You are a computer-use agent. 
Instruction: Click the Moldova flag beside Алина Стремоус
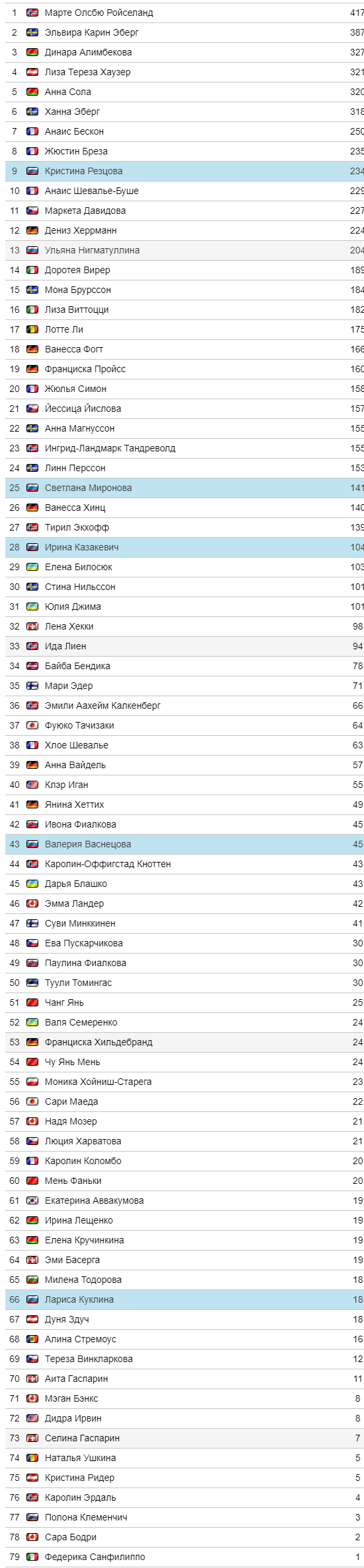32,1339
